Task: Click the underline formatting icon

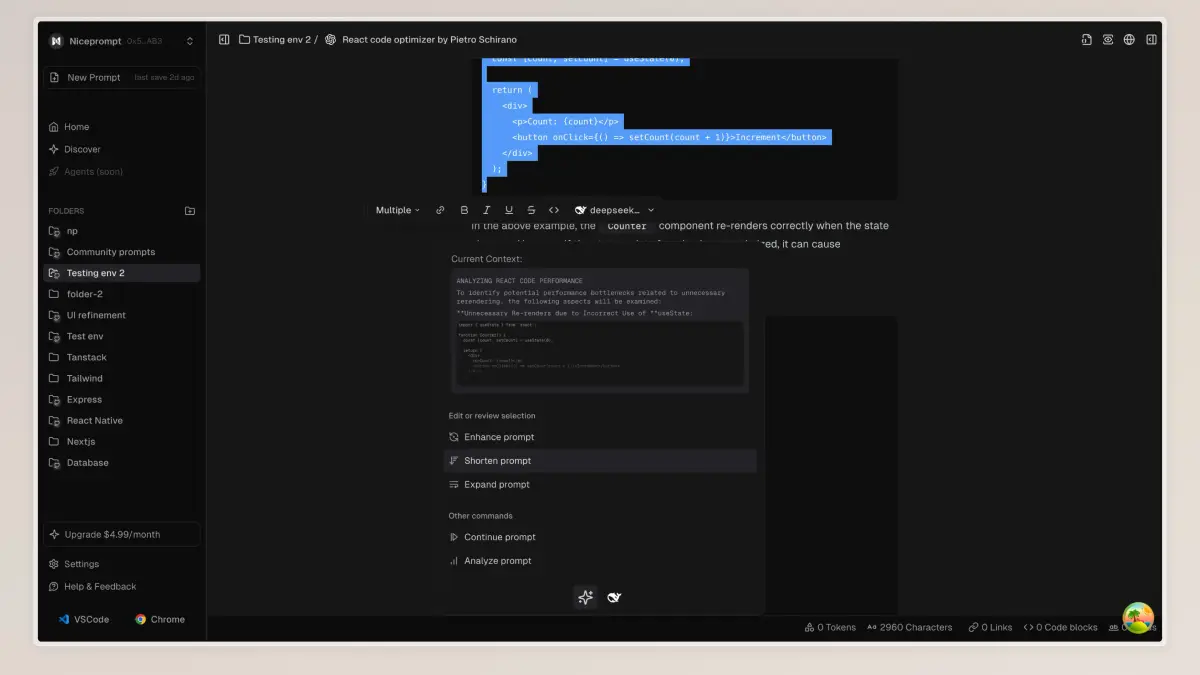Action: pos(509,210)
